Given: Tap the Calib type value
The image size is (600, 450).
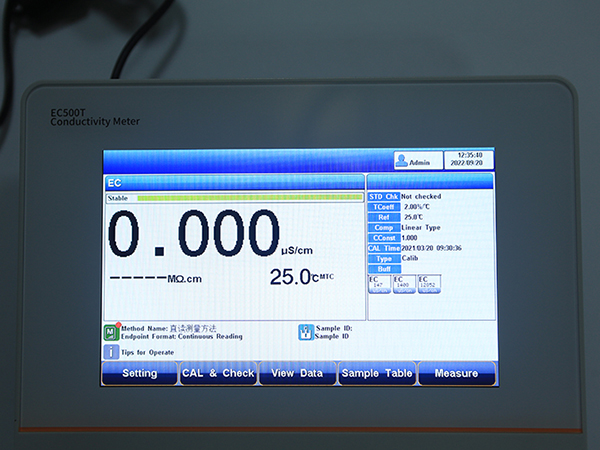Looking at the screenshot, I should click(410, 258).
